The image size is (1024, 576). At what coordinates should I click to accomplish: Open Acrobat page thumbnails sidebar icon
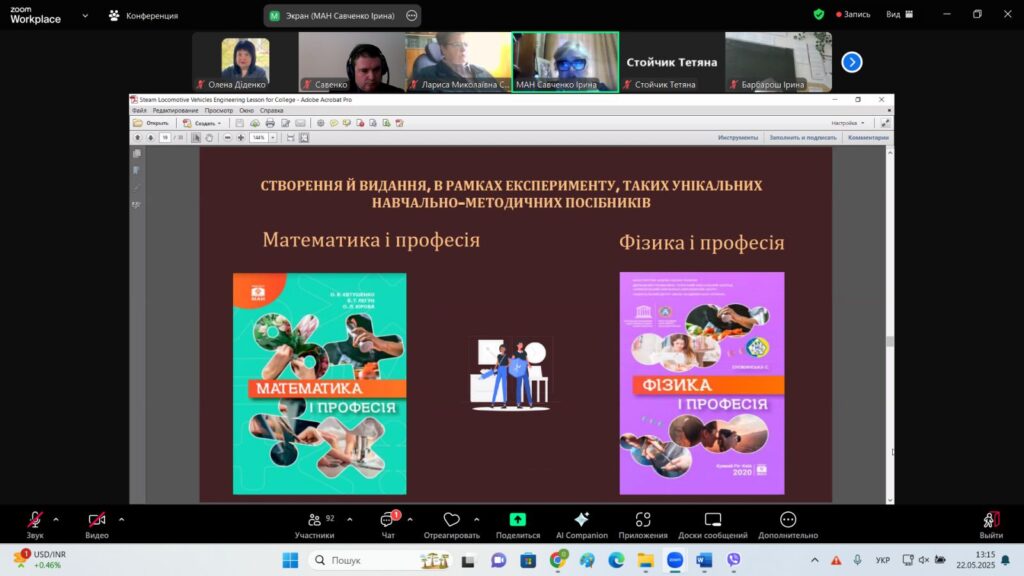tap(136, 153)
